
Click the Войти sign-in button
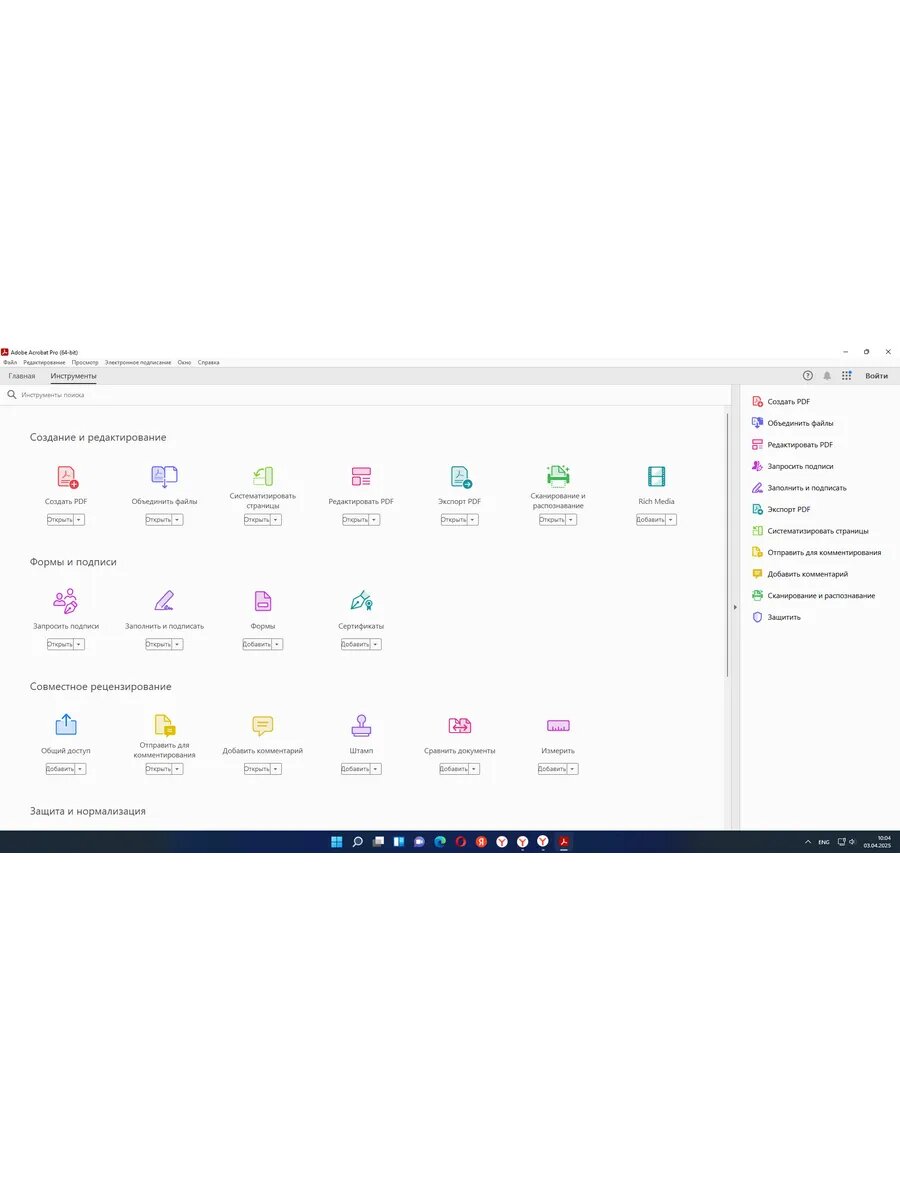coord(877,376)
